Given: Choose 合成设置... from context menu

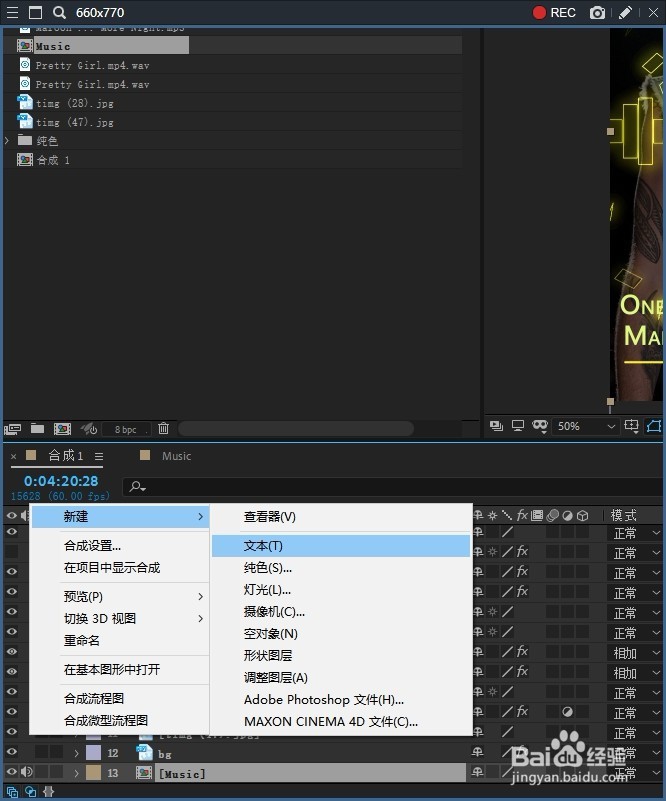Looking at the screenshot, I should click(x=92, y=546).
